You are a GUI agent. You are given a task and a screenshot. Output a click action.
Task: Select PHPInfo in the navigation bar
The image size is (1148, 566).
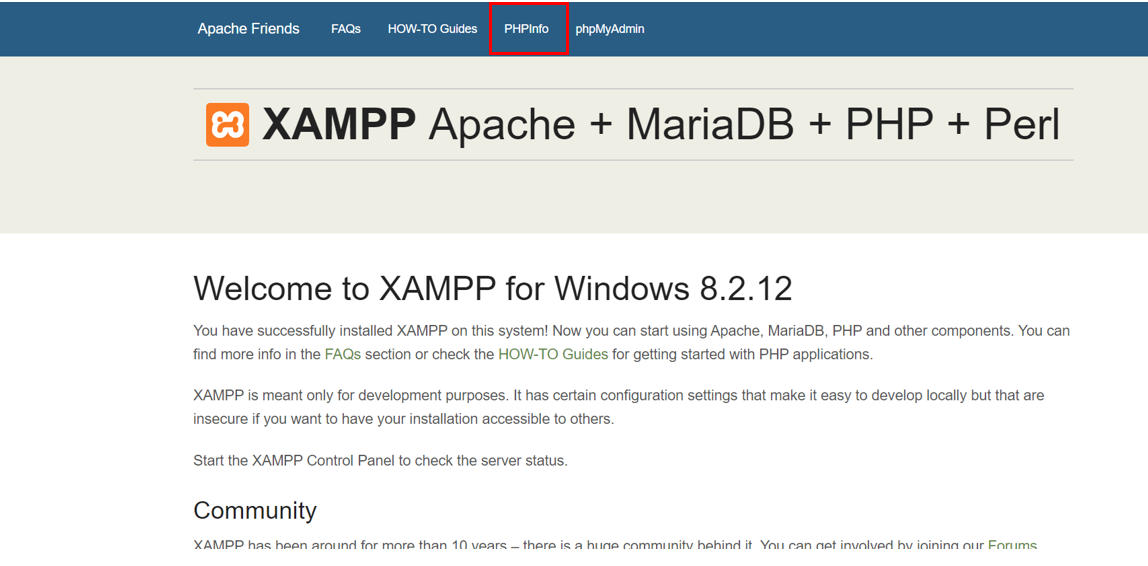point(526,29)
